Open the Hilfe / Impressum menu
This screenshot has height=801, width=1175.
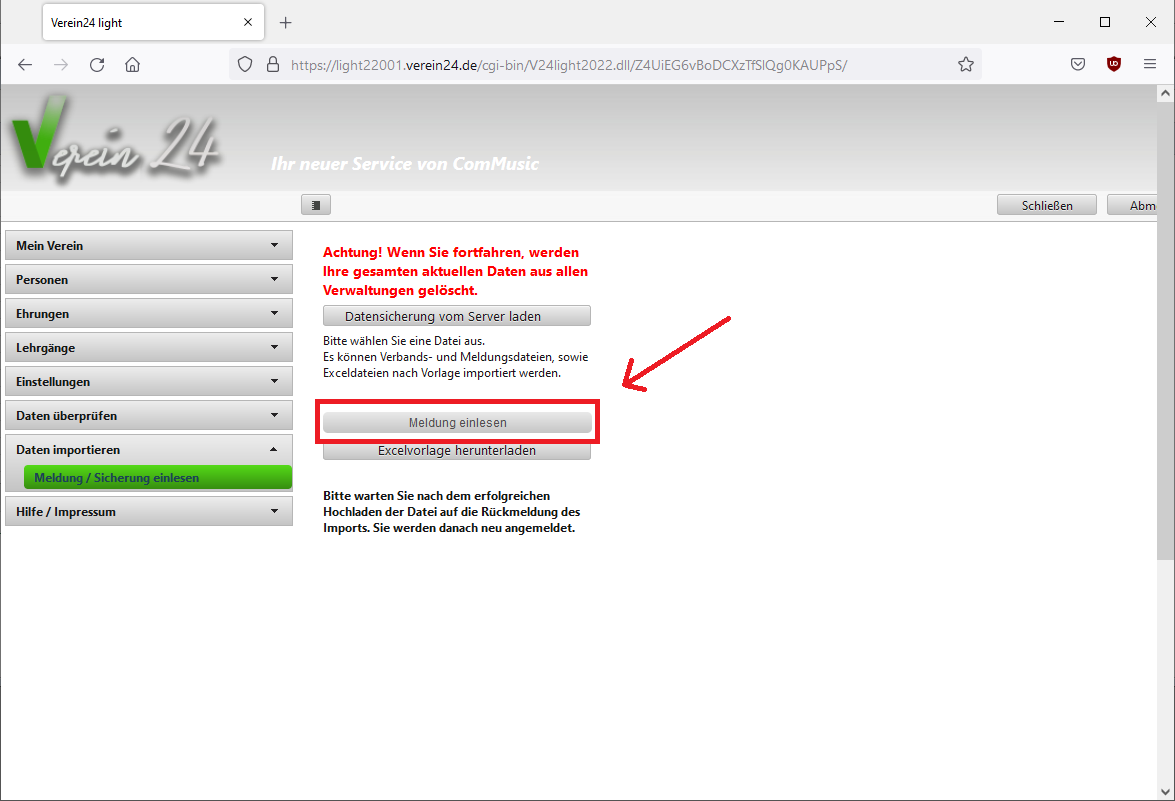148,512
